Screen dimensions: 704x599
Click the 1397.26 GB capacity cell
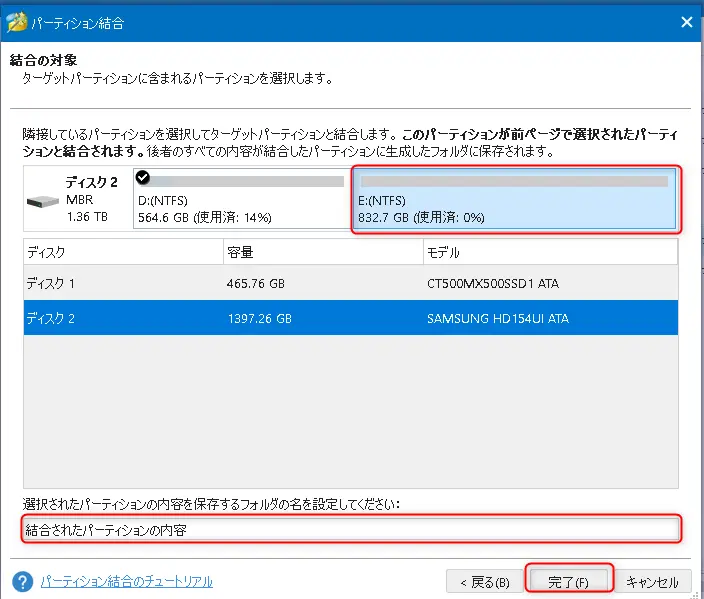(260, 319)
